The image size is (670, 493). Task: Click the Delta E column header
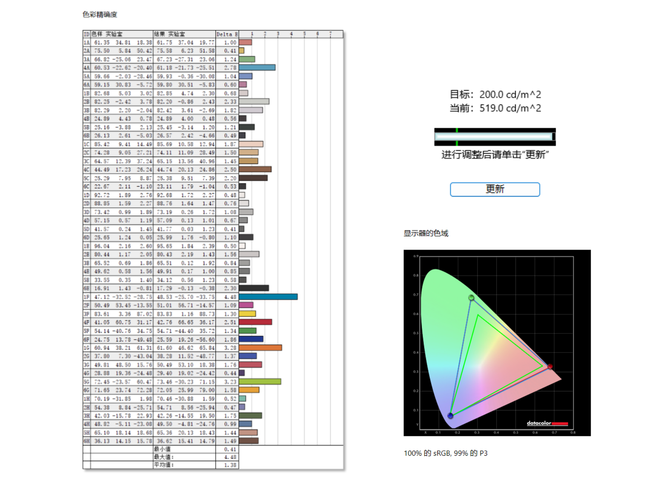pyautogui.click(x=227, y=34)
